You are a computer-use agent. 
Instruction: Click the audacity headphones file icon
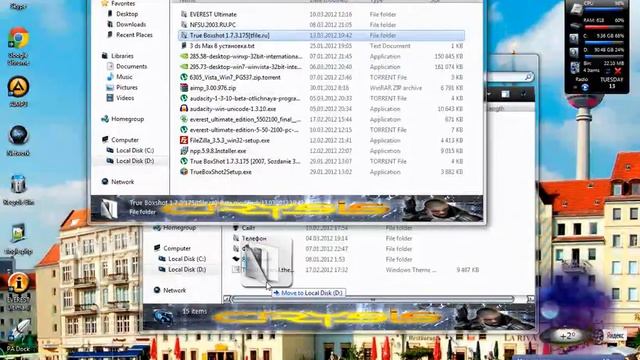pos(184,109)
